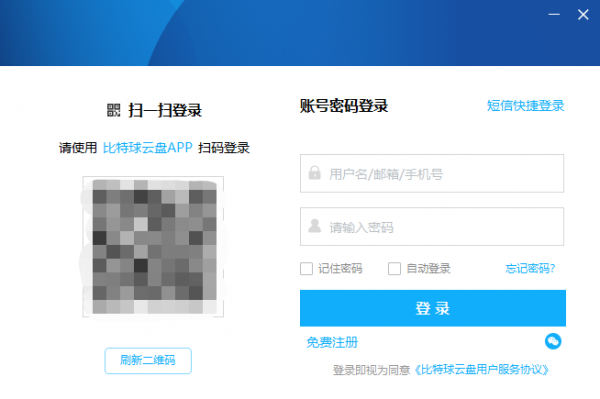Open 比特球云盘用户服务协议 link
This screenshot has height=399, width=600.
[481, 370]
